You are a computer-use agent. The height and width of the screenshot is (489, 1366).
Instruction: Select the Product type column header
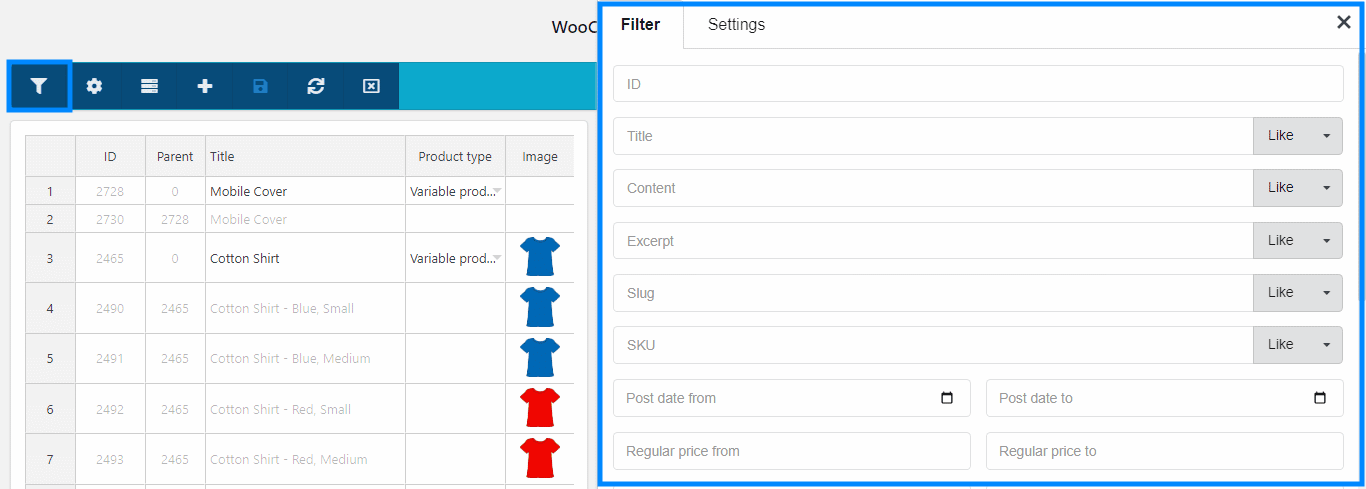(x=455, y=157)
